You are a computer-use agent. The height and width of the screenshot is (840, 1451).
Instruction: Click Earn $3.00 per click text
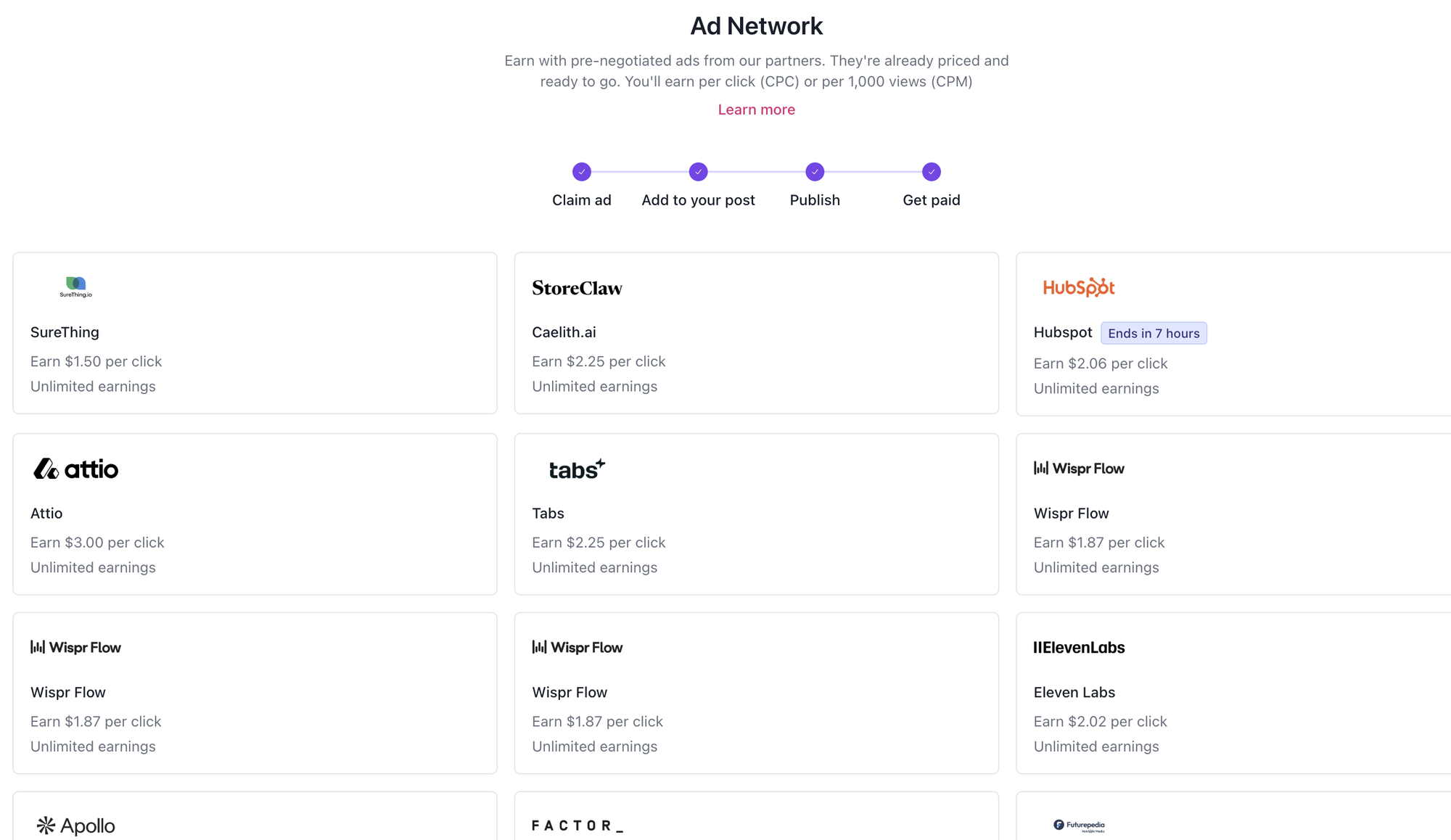click(97, 543)
